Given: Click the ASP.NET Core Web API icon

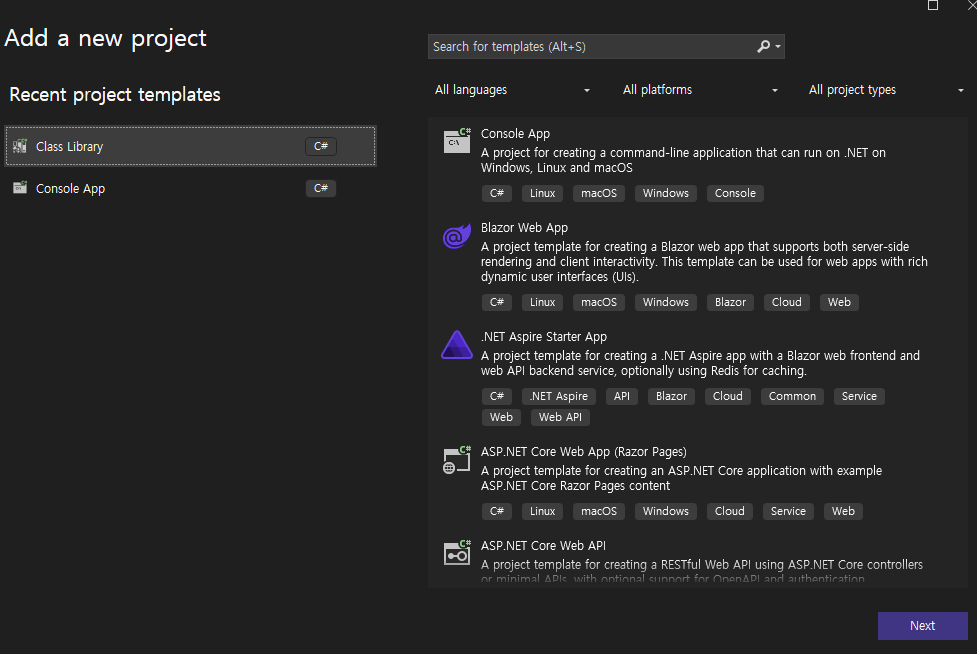Looking at the screenshot, I should pyautogui.click(x=457, y=552).
